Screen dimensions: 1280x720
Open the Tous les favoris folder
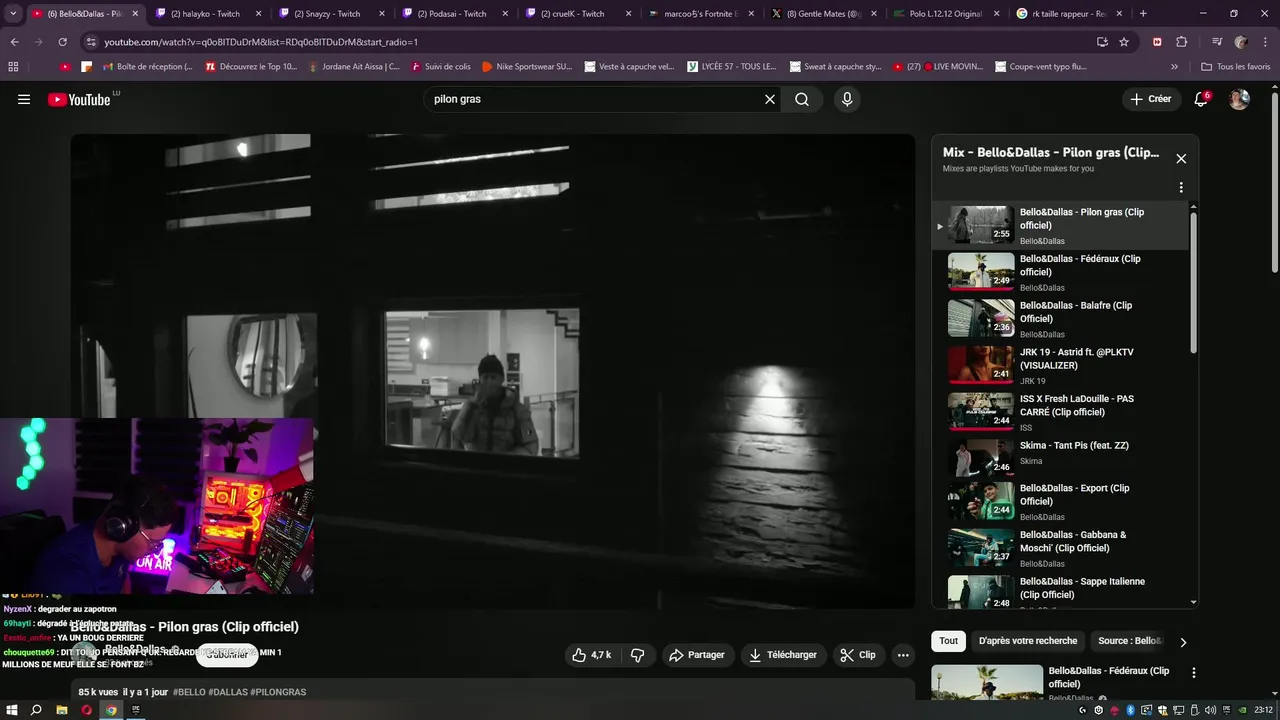click(1236, 67)
